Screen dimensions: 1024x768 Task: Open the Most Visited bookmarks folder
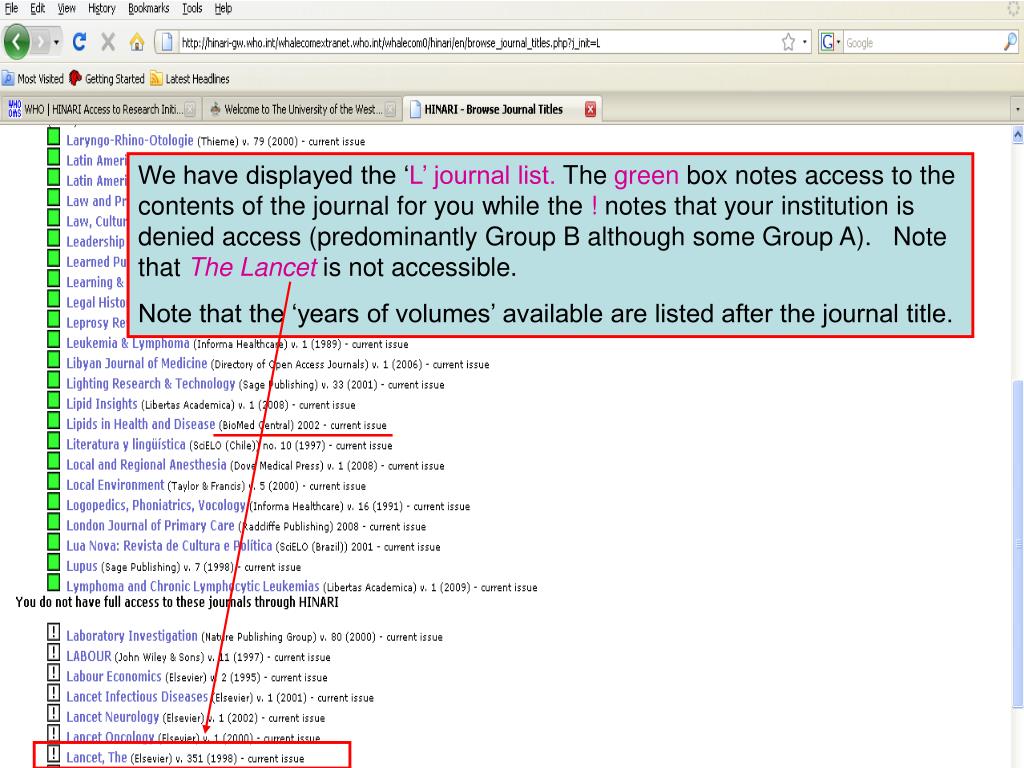pos(33,78)
